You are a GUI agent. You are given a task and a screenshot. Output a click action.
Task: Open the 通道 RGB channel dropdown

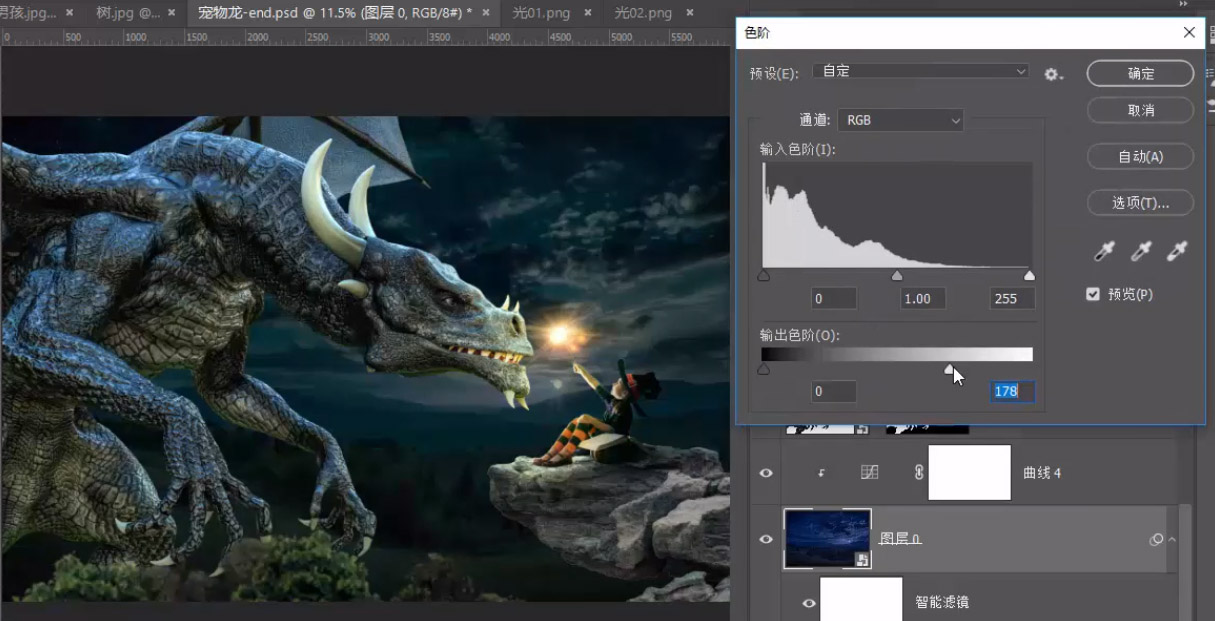tap(901, 120)
